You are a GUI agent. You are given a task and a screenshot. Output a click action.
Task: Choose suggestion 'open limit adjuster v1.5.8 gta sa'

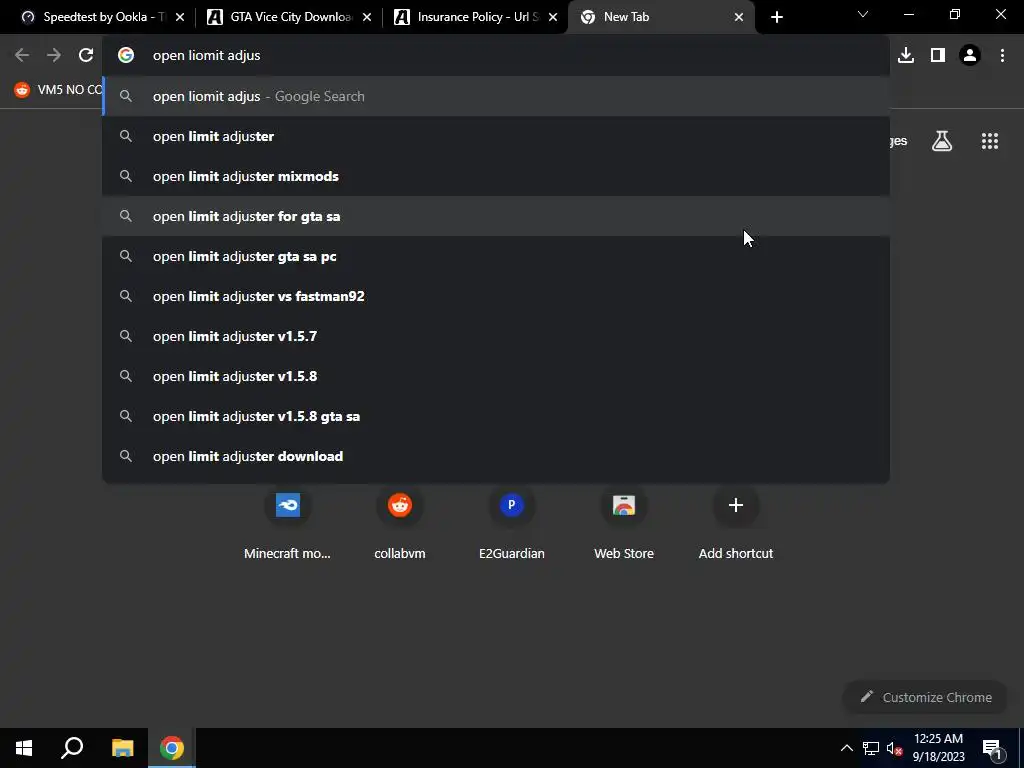pyautogui.click(x=496, y=416)
